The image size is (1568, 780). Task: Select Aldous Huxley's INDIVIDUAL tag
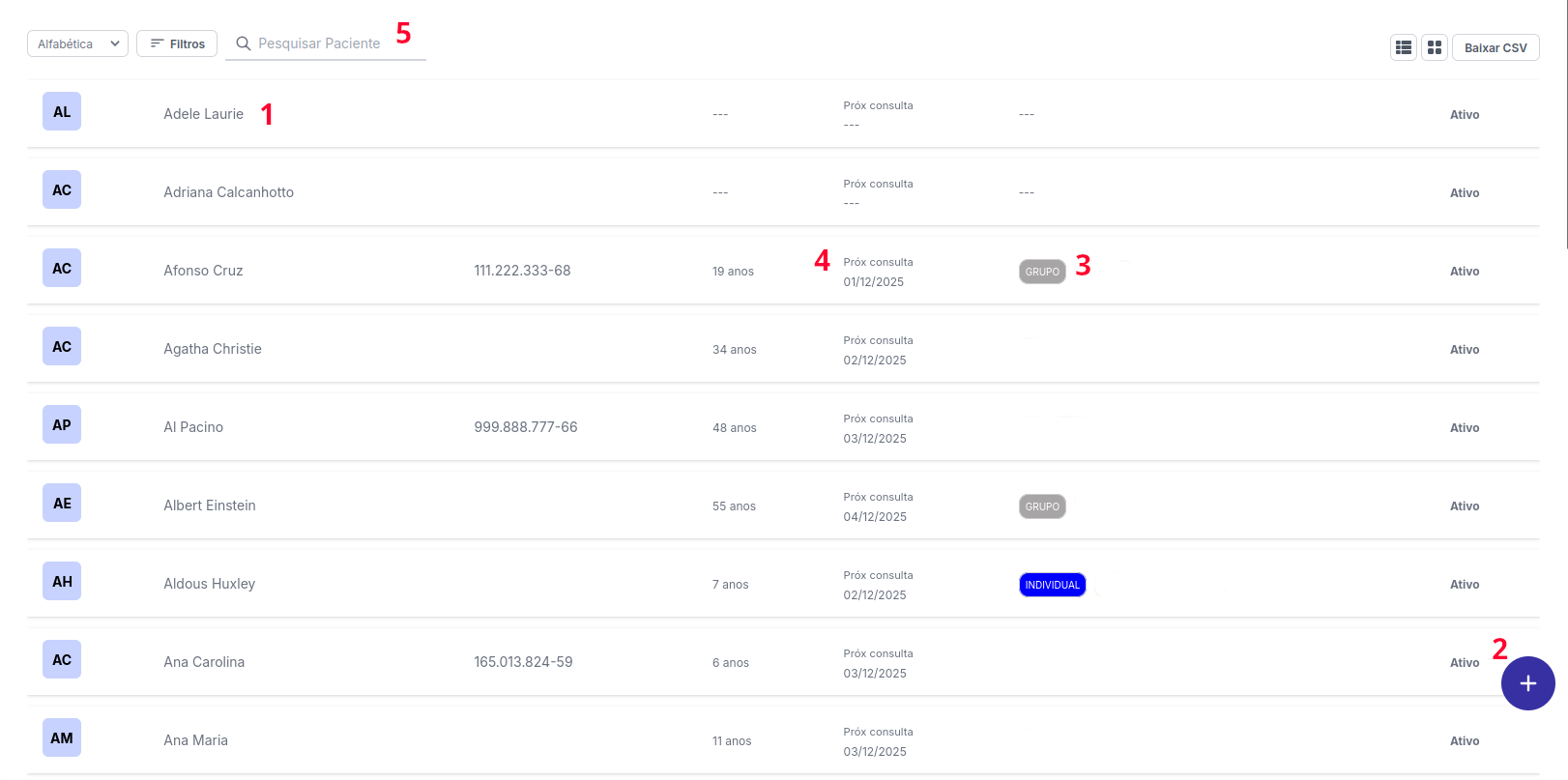point(1052,585)
